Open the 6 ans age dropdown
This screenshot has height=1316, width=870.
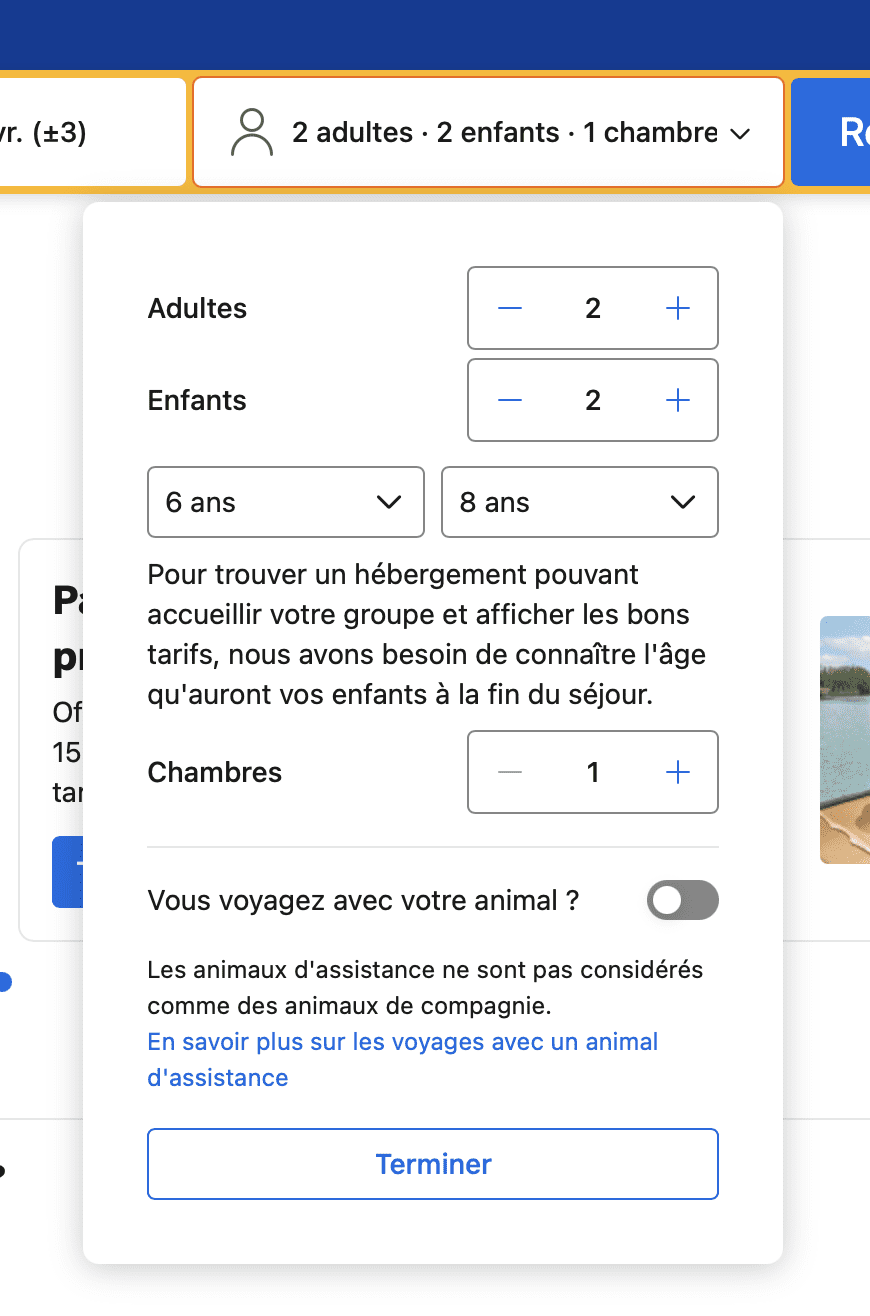pos(286,502)
